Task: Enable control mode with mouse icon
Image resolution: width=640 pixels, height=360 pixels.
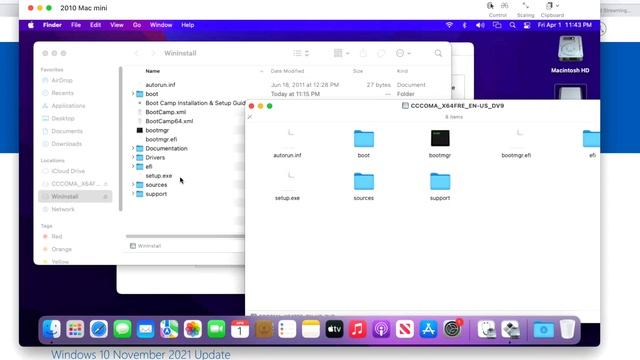Action: coord(490,6)
